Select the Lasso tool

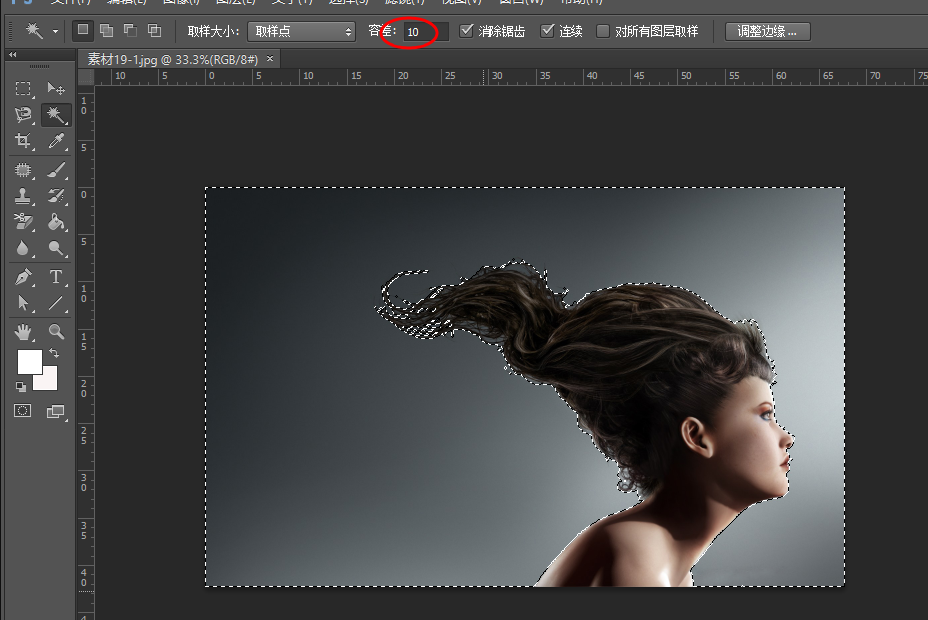point(23,115)
